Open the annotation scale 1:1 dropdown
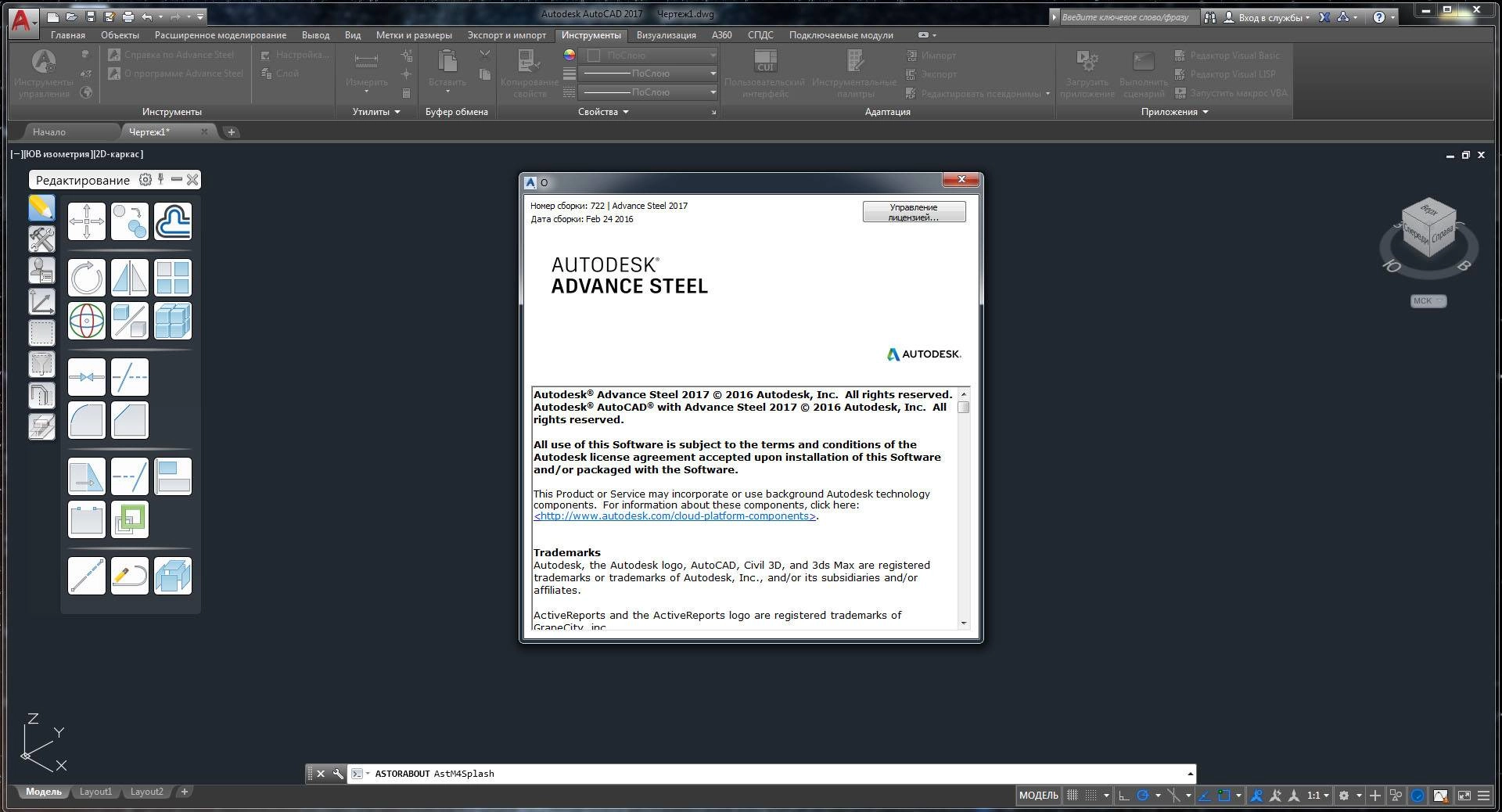This screenshot has height=812, width=1502. click(x=1318, y=796)
